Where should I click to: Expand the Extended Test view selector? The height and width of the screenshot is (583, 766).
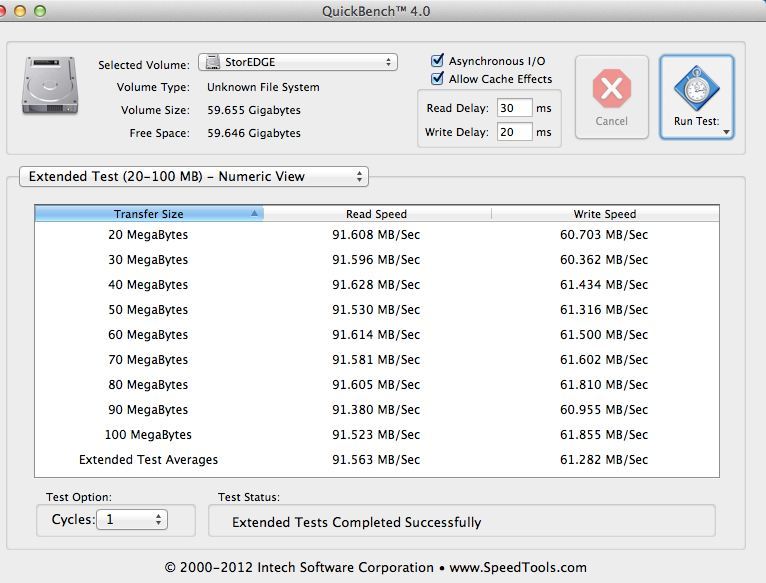tap(194, 177)
